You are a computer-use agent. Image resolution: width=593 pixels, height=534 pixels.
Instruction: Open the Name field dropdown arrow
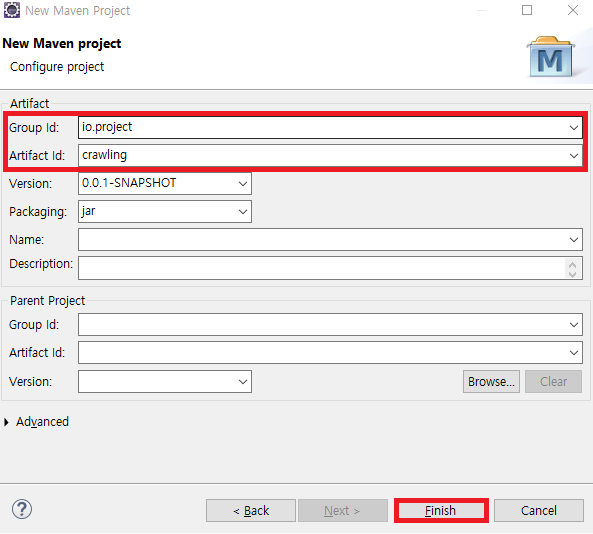pos(574,239)
